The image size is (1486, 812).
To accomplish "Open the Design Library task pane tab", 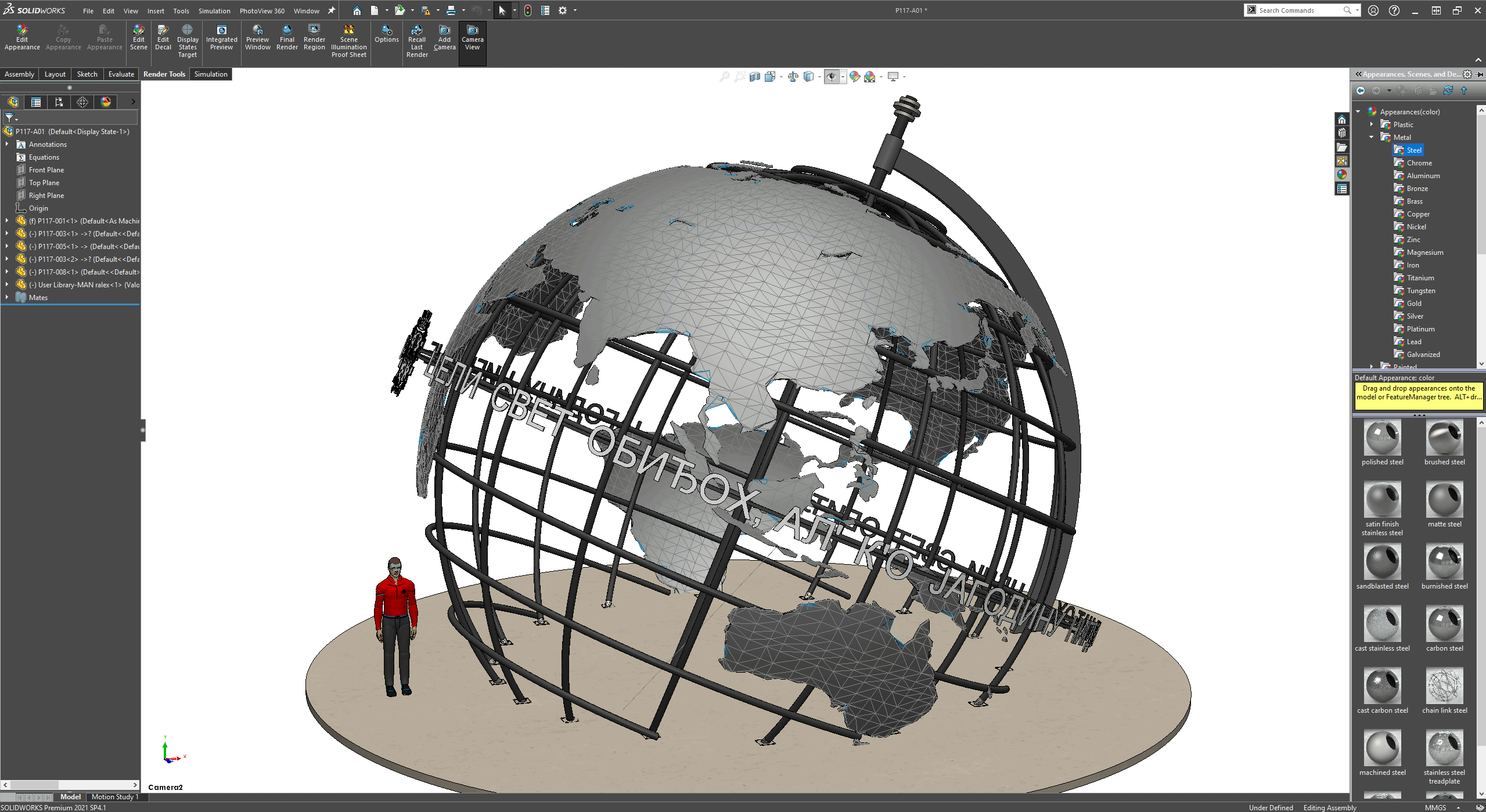I will [x=1341, y=133].
